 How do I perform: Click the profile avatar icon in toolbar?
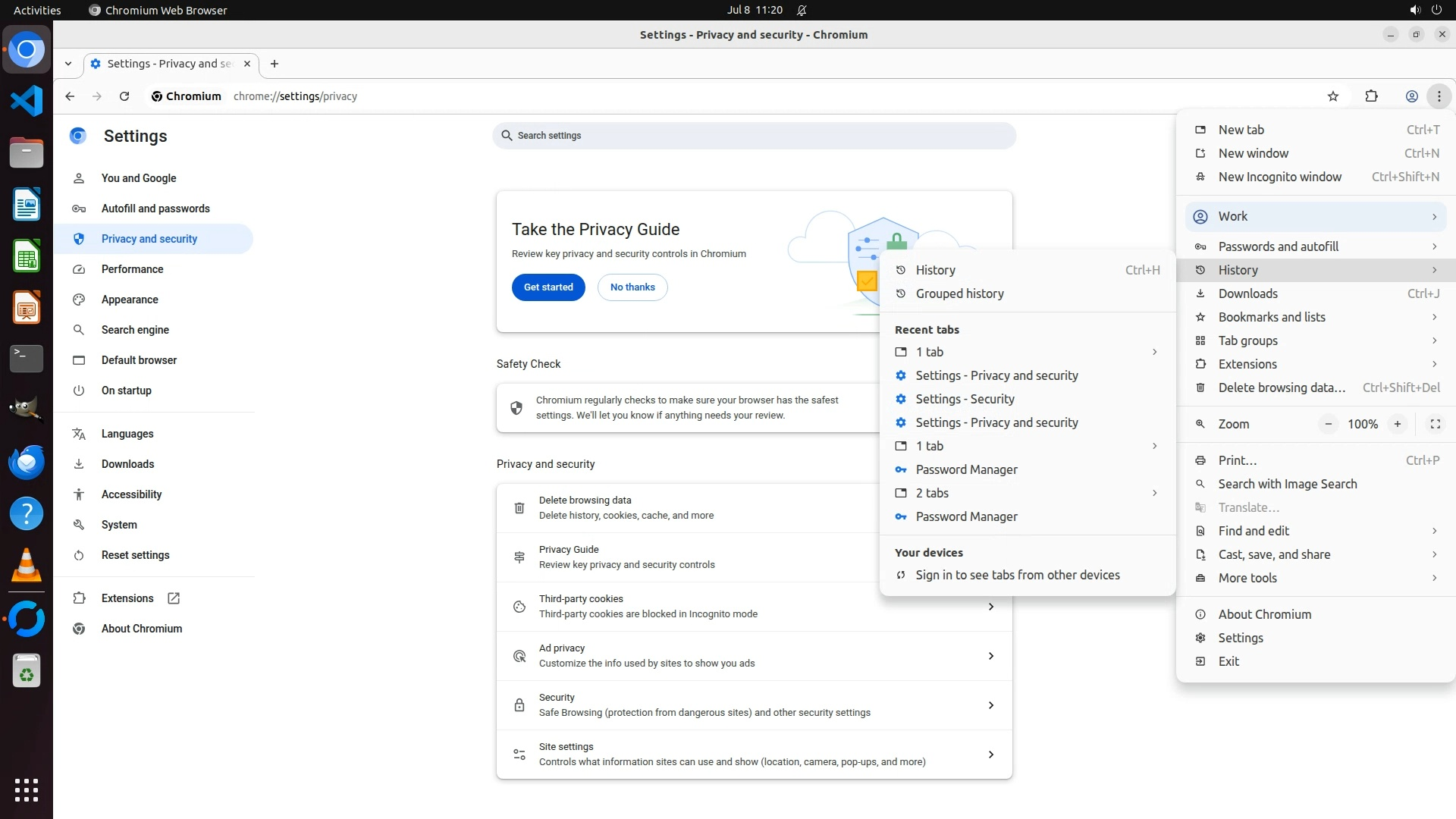click(1411, 96)
